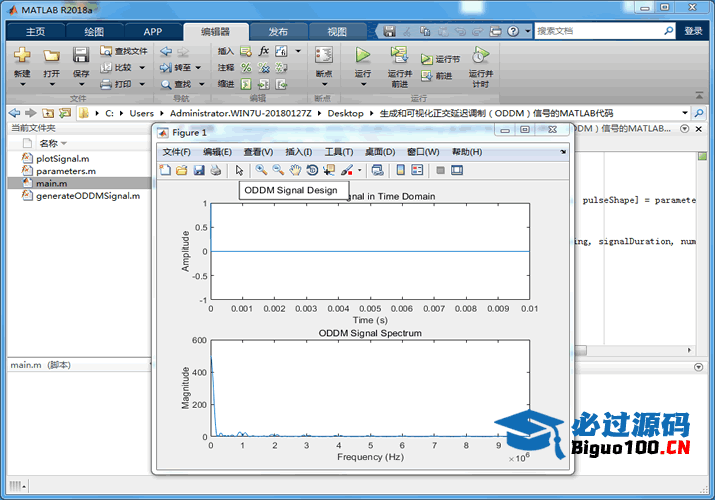Open the address bar path dropdown
Screen dimensions: 715x500
pyautogui.click(x=685, y=113)
